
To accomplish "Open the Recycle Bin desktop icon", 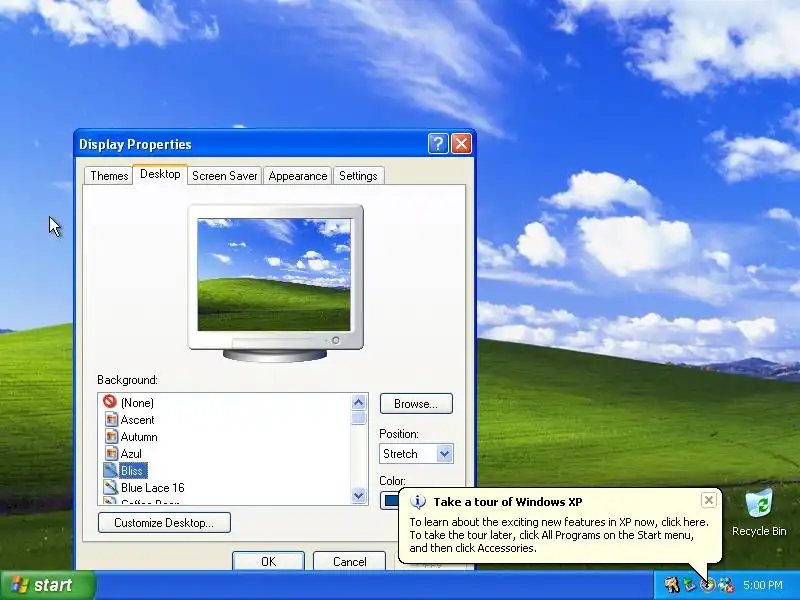I will click(x=759, y=512).
